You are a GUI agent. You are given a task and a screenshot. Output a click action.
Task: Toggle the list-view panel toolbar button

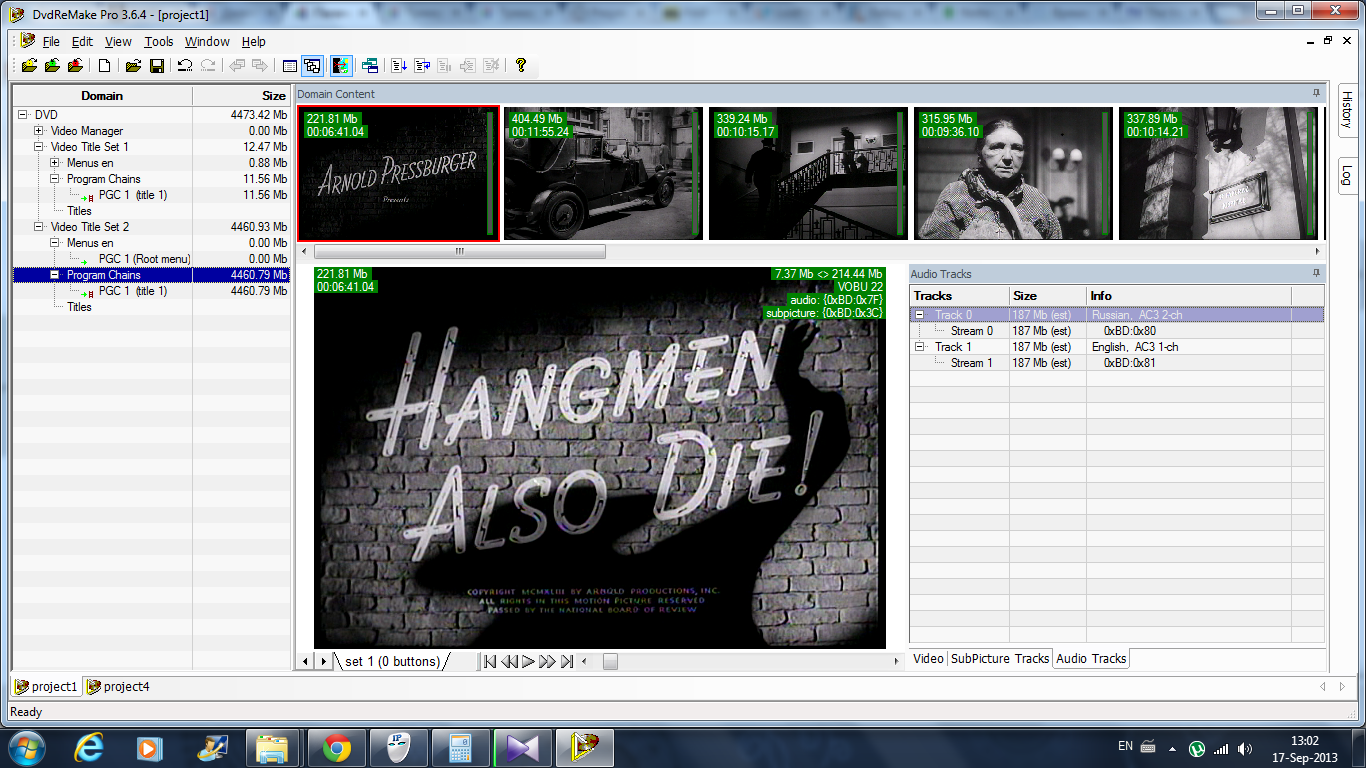click(x=290, y=66)
